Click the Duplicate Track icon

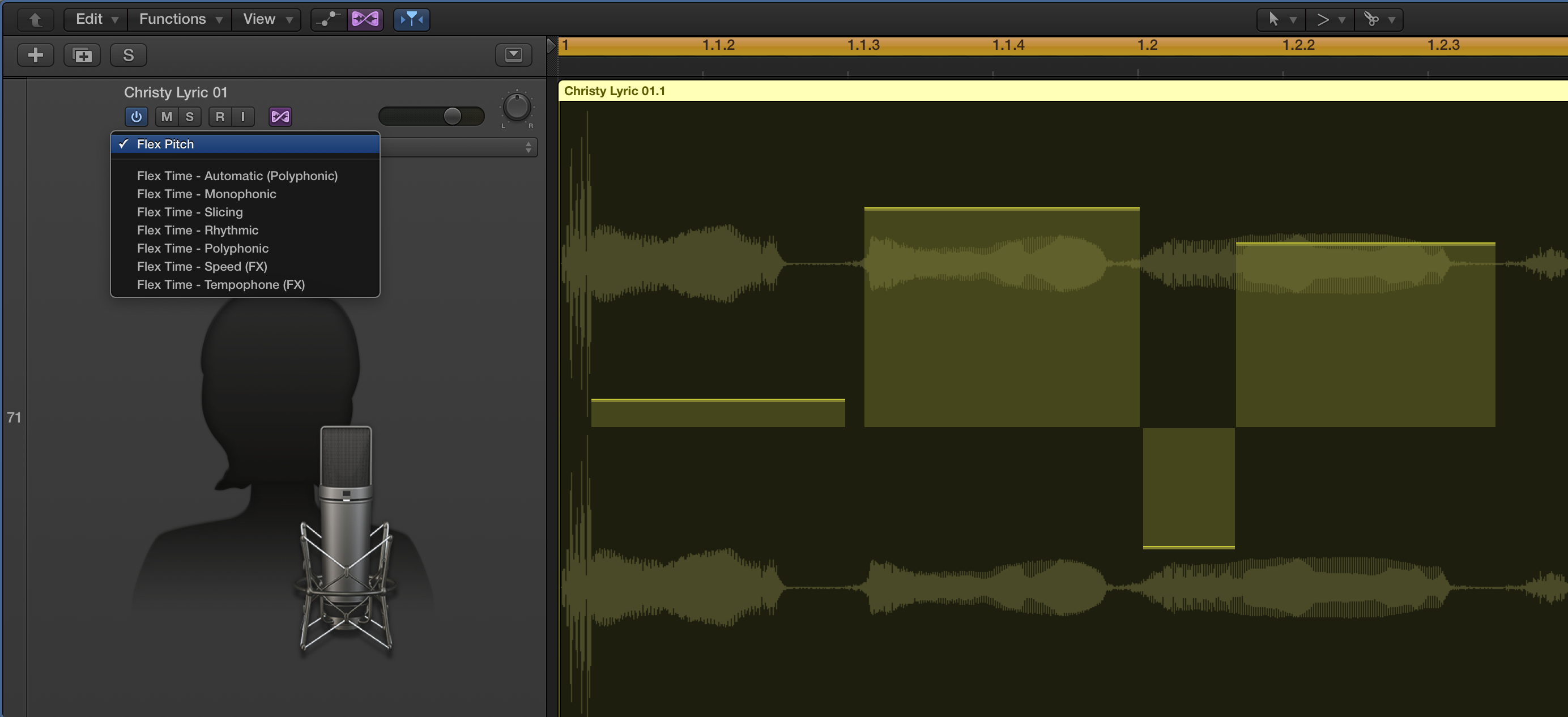click(x=82, y=55)
